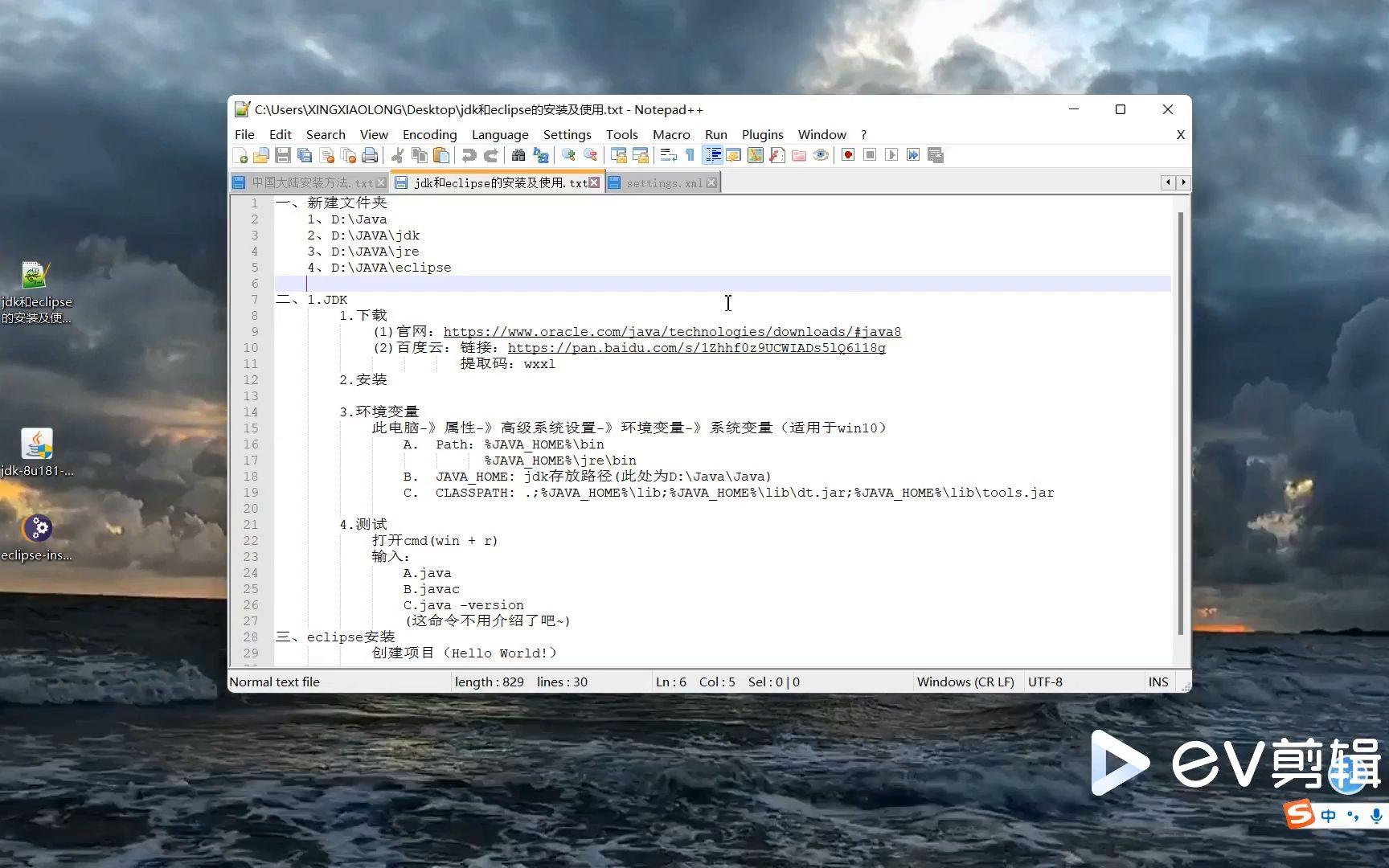Viewport: 1389px width, 868px height.
Task: Undo the last edit via toolbar arrow
Action: [x=469, y=155]
